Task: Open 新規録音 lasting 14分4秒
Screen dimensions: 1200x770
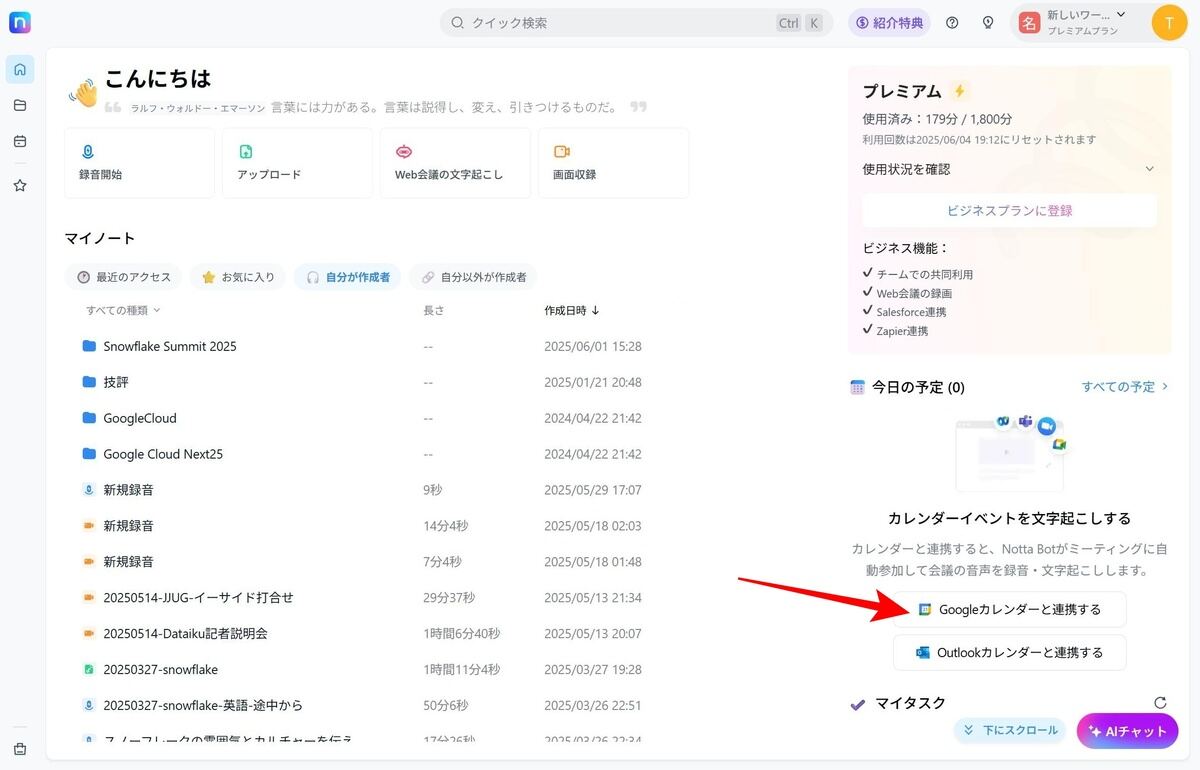Action: click(128, 526)
